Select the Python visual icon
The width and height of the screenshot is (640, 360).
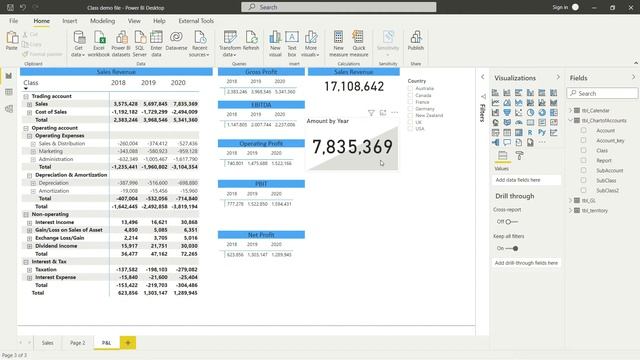click(x=542, y=132)
